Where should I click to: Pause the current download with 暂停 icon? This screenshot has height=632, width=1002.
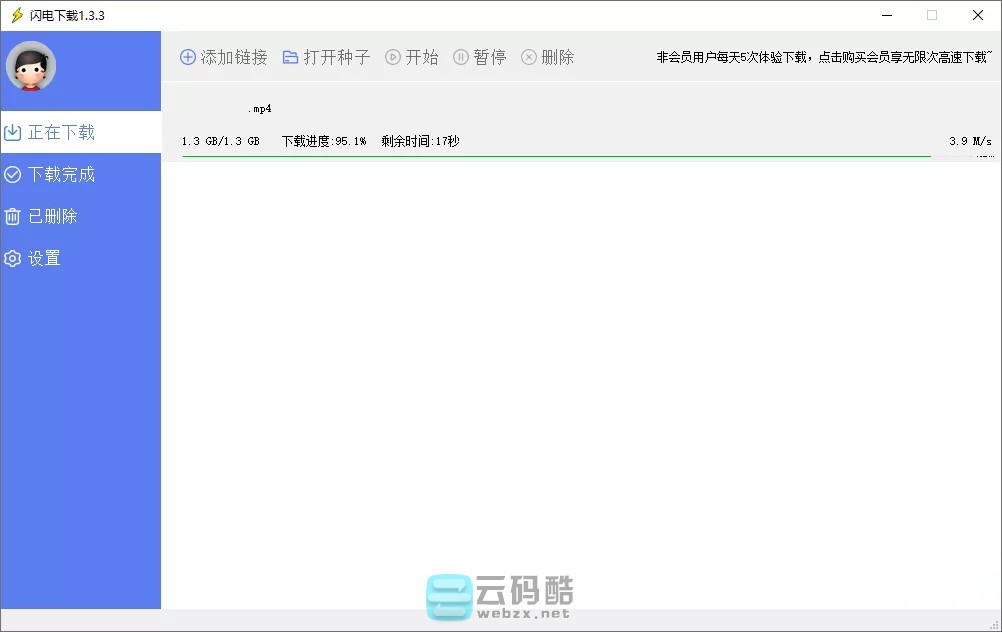coord(460,57)
